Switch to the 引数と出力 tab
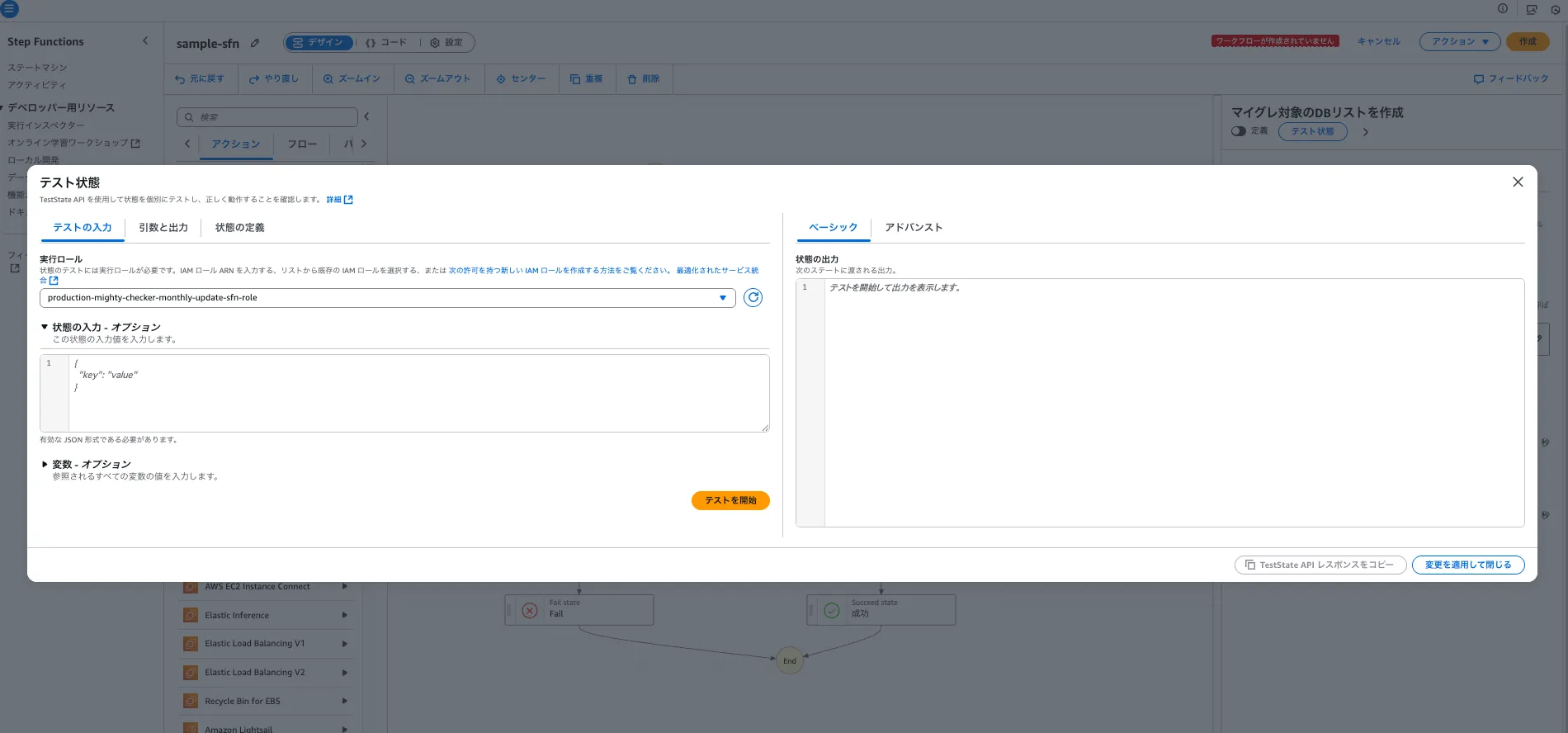Image resolution: width=1568 pixels, height=733 pixels. pos(163,228)
